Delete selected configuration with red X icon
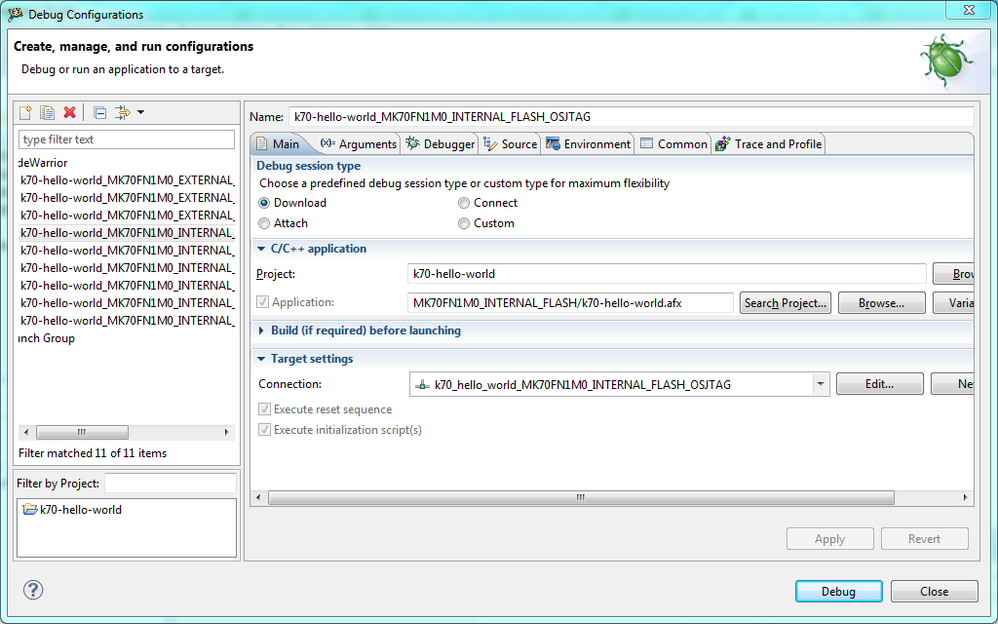Image resolution: width=998 pixels, height=624 pixels. coord(69,113)
